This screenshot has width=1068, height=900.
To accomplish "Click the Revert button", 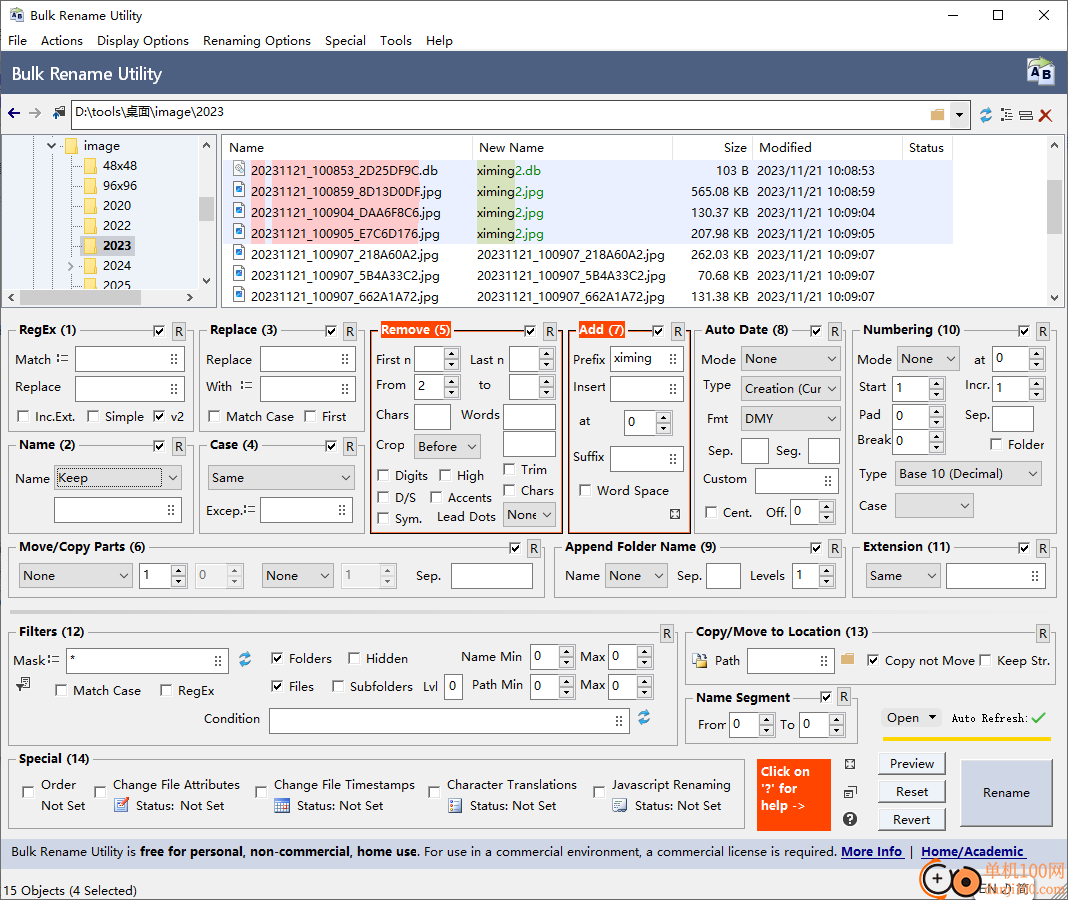I will (x=911, y=820).
